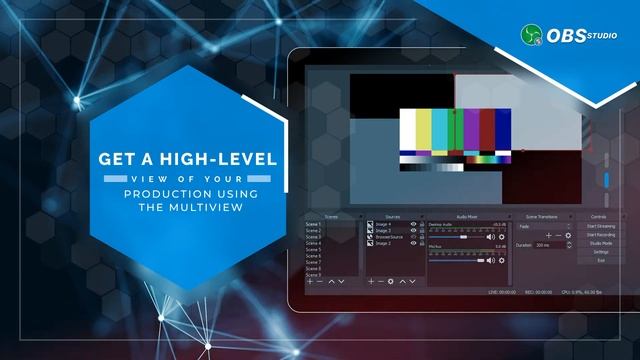
Task: Click the image icon beside Image 3
Action: [370, 231]
